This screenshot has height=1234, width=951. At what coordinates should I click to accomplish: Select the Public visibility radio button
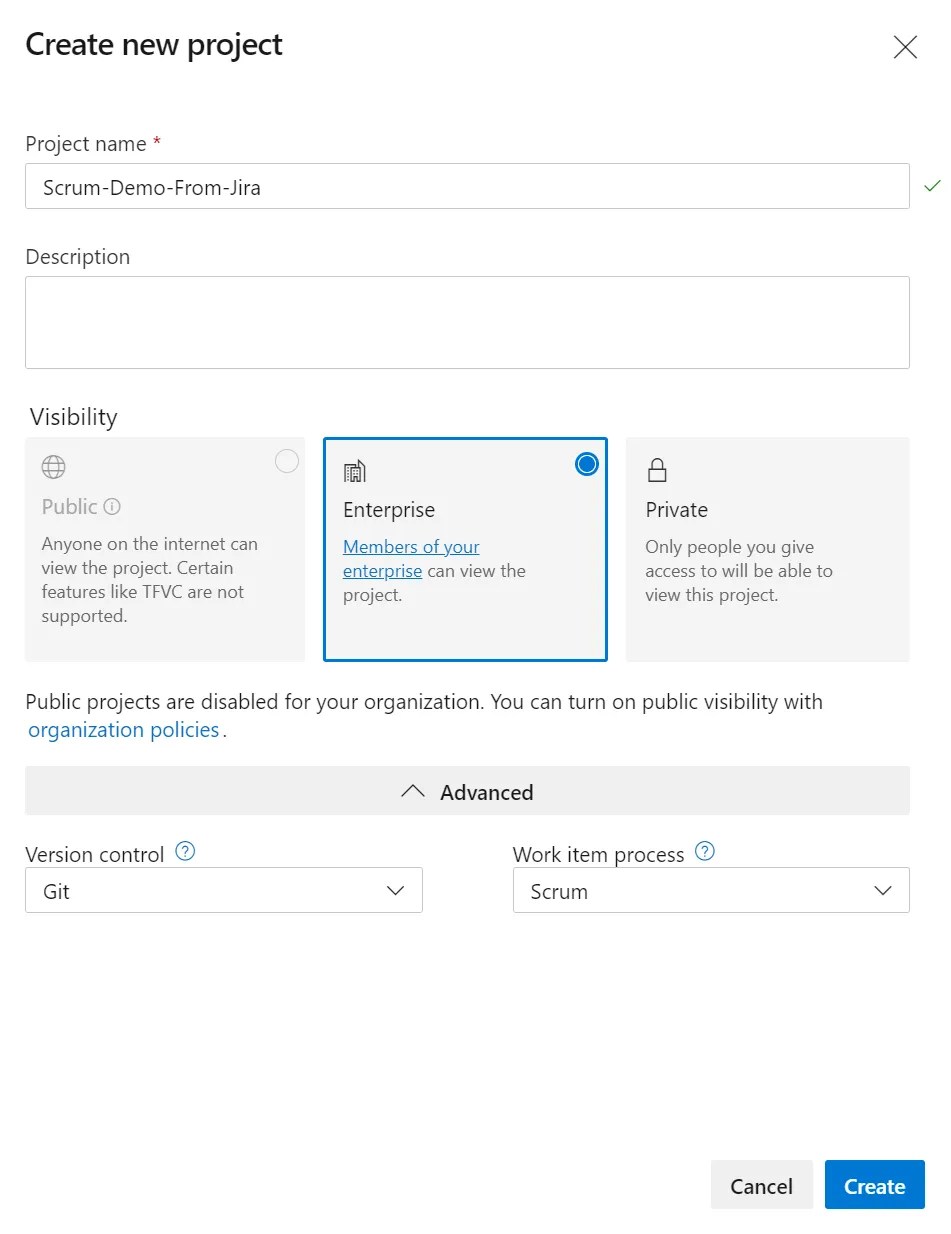pyautogui.click(x=286, y=461)
